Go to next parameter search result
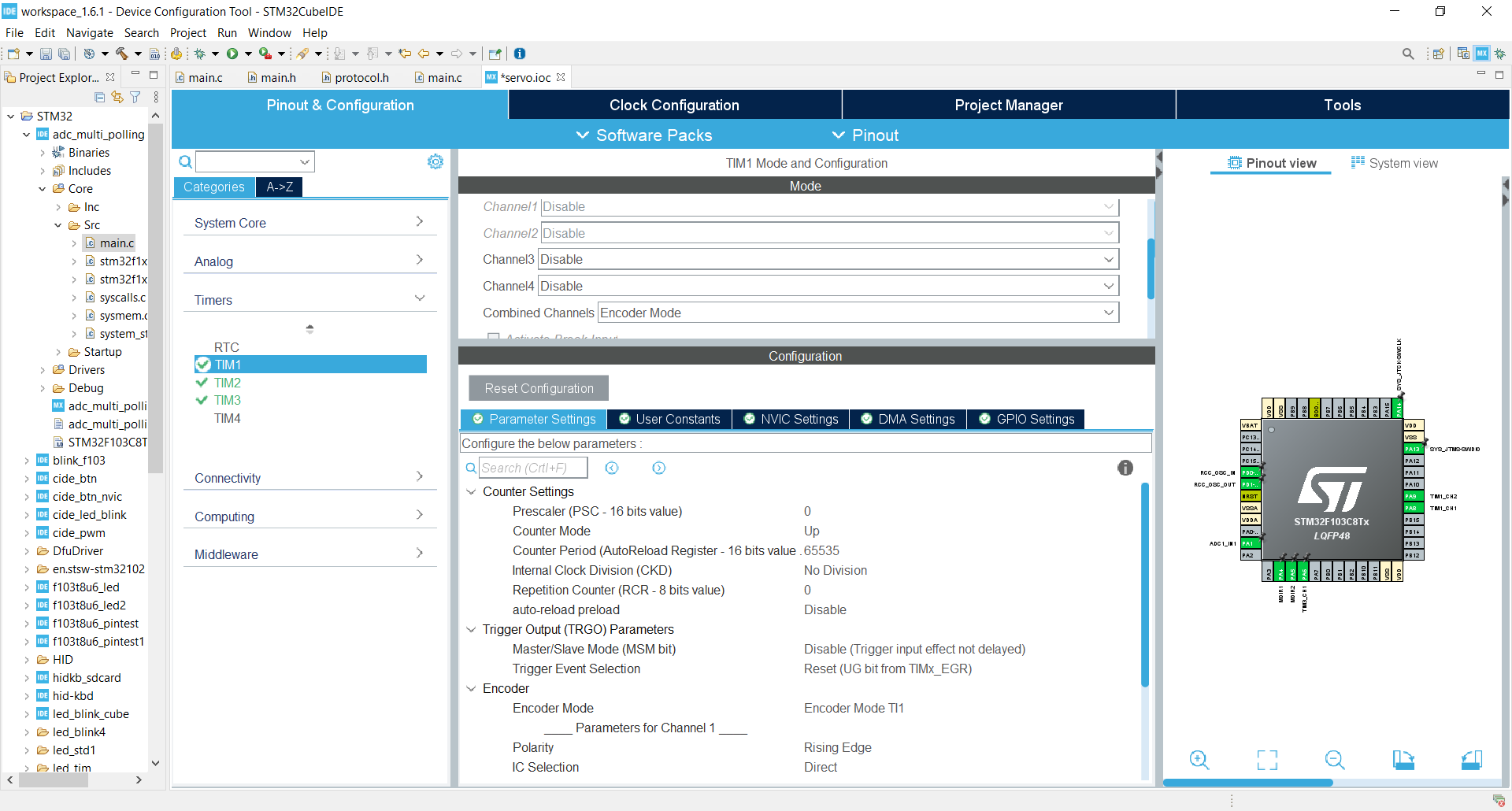 pyautogui.click(x=659, y=468)
